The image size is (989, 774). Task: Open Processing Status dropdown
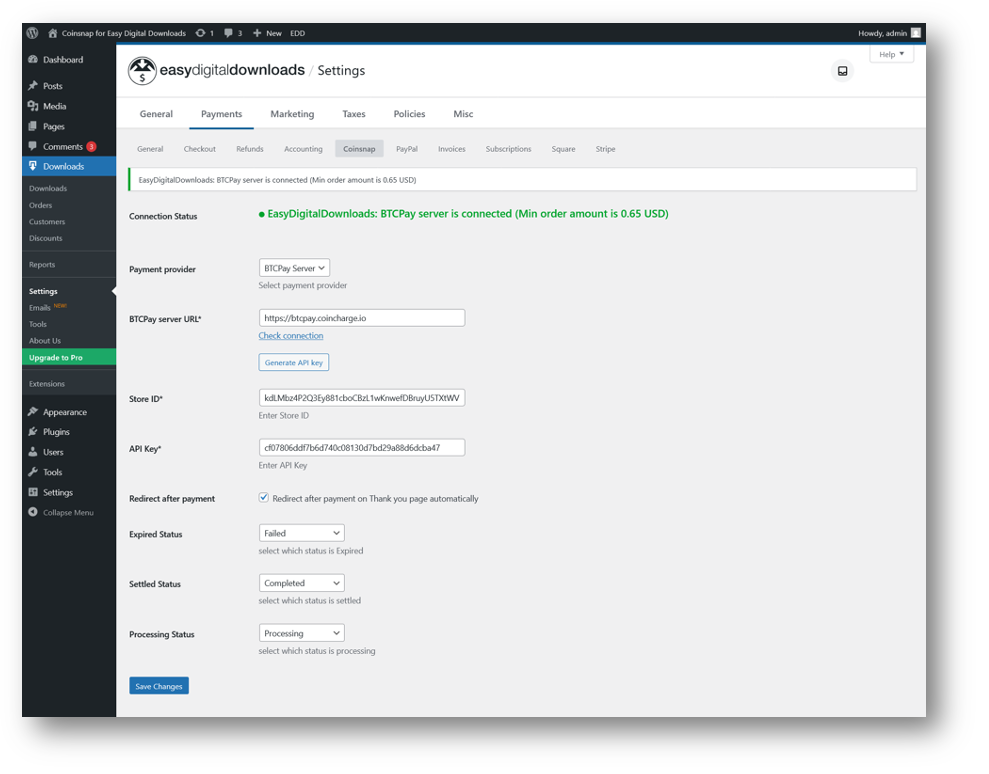(x=301, y=633)
